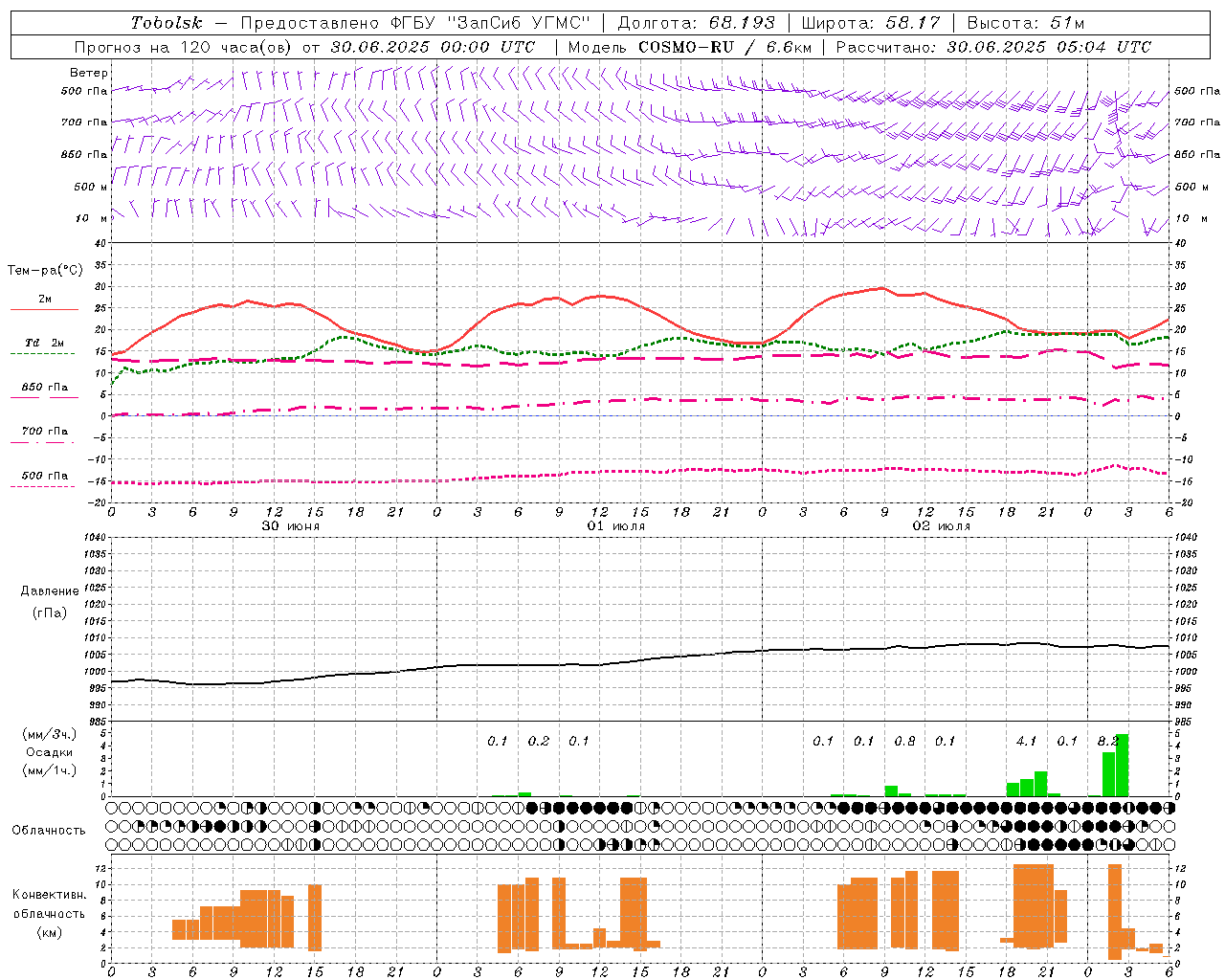
Task: Select the 'Рассчитано: 30.06.2025 05:04 UTC' timestamp
Action: (x=993, y=47)
